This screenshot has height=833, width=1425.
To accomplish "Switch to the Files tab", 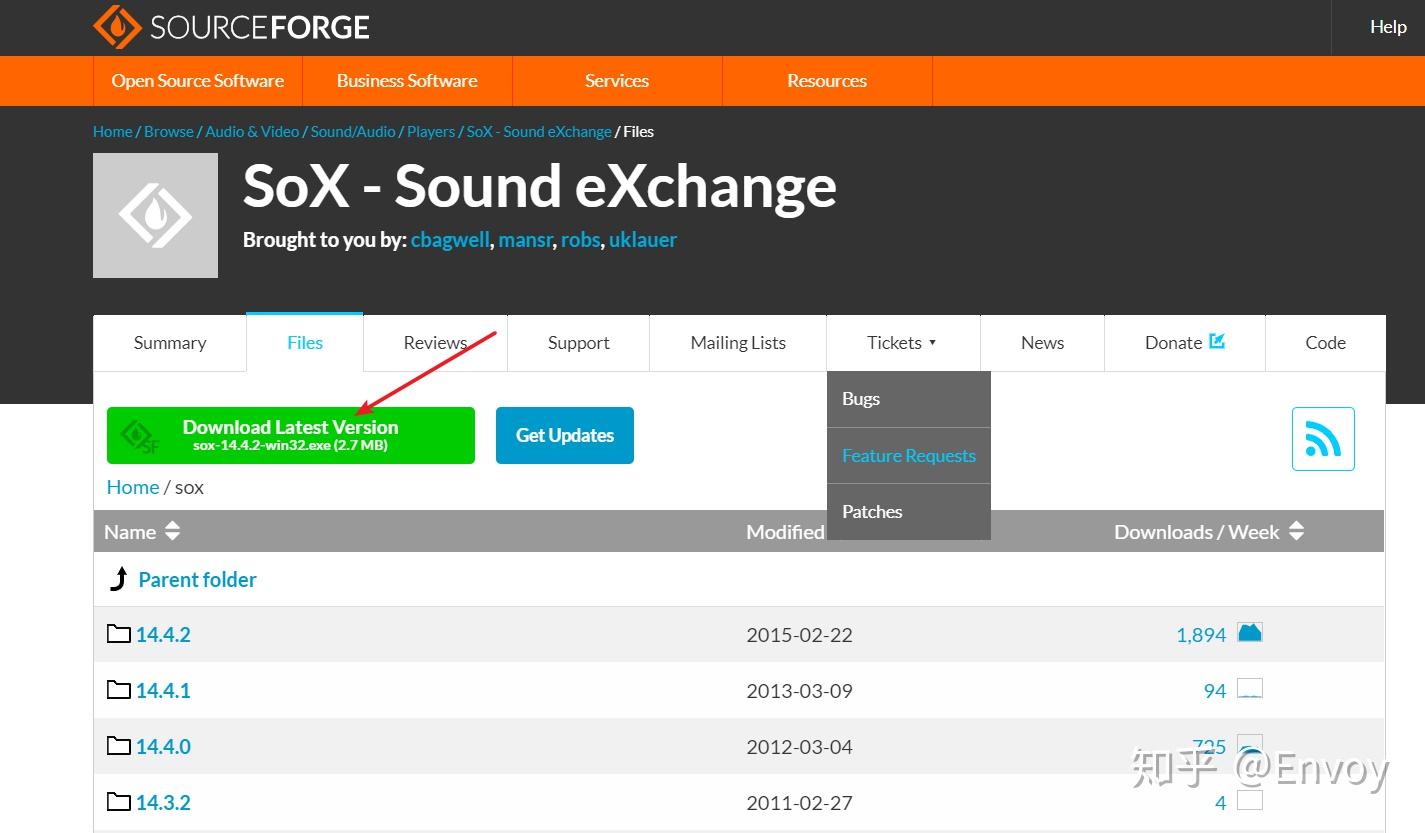I will point(305,343).
